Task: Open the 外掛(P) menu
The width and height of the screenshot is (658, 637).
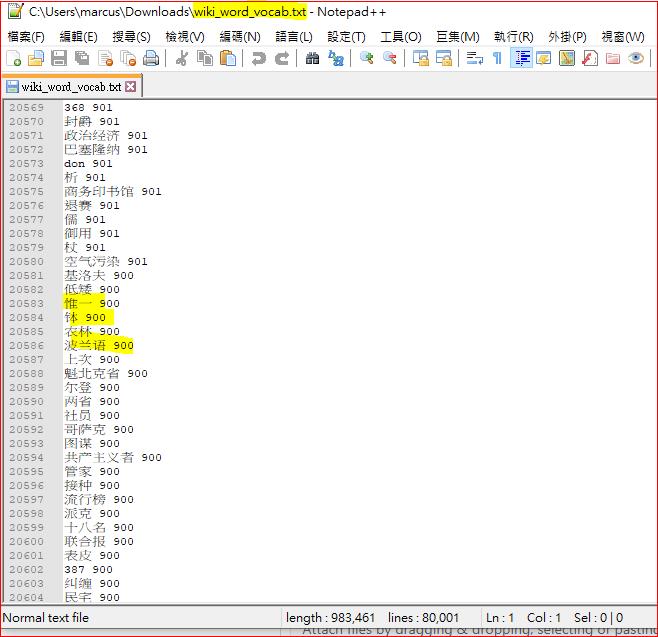Action: (567, 37)
